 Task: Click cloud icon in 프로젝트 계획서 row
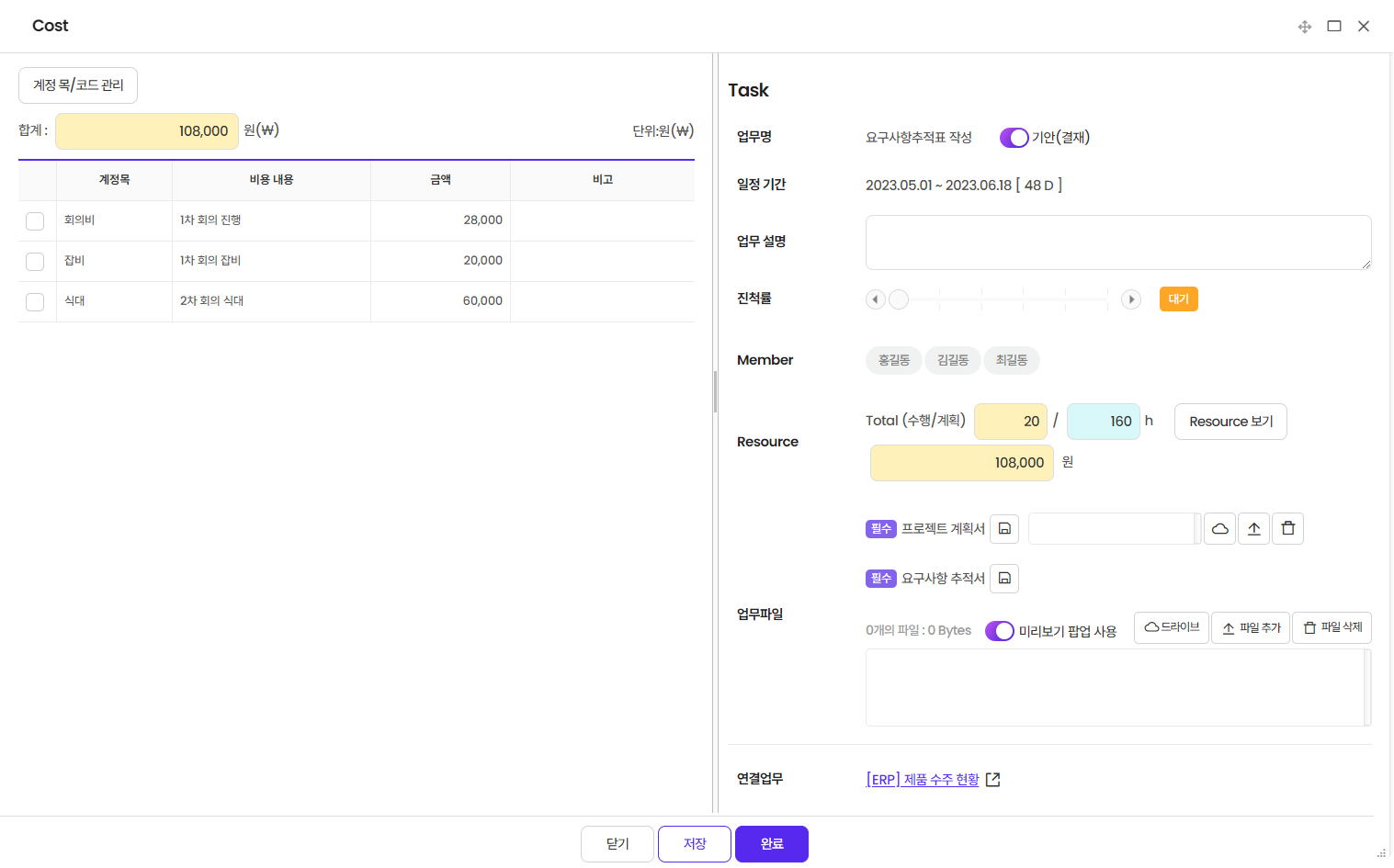point(1219,528)
